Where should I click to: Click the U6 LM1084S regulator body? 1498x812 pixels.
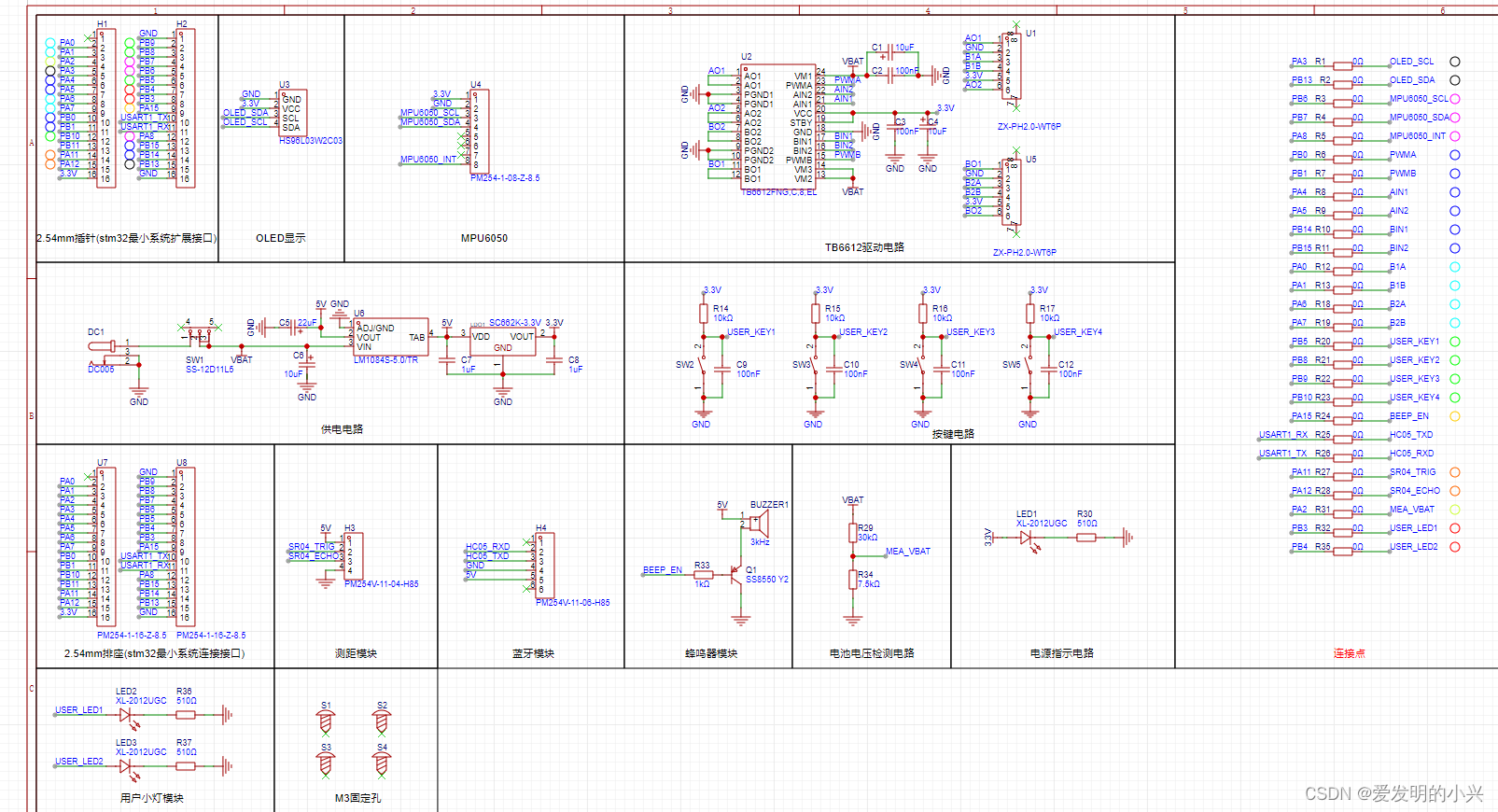click(391, 337)
